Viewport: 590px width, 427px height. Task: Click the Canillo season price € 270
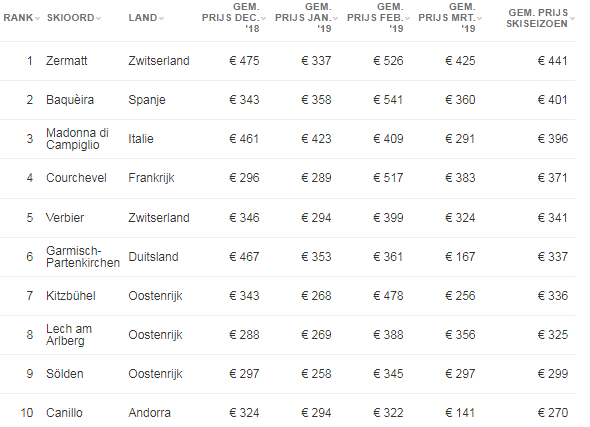coord(552,413)
